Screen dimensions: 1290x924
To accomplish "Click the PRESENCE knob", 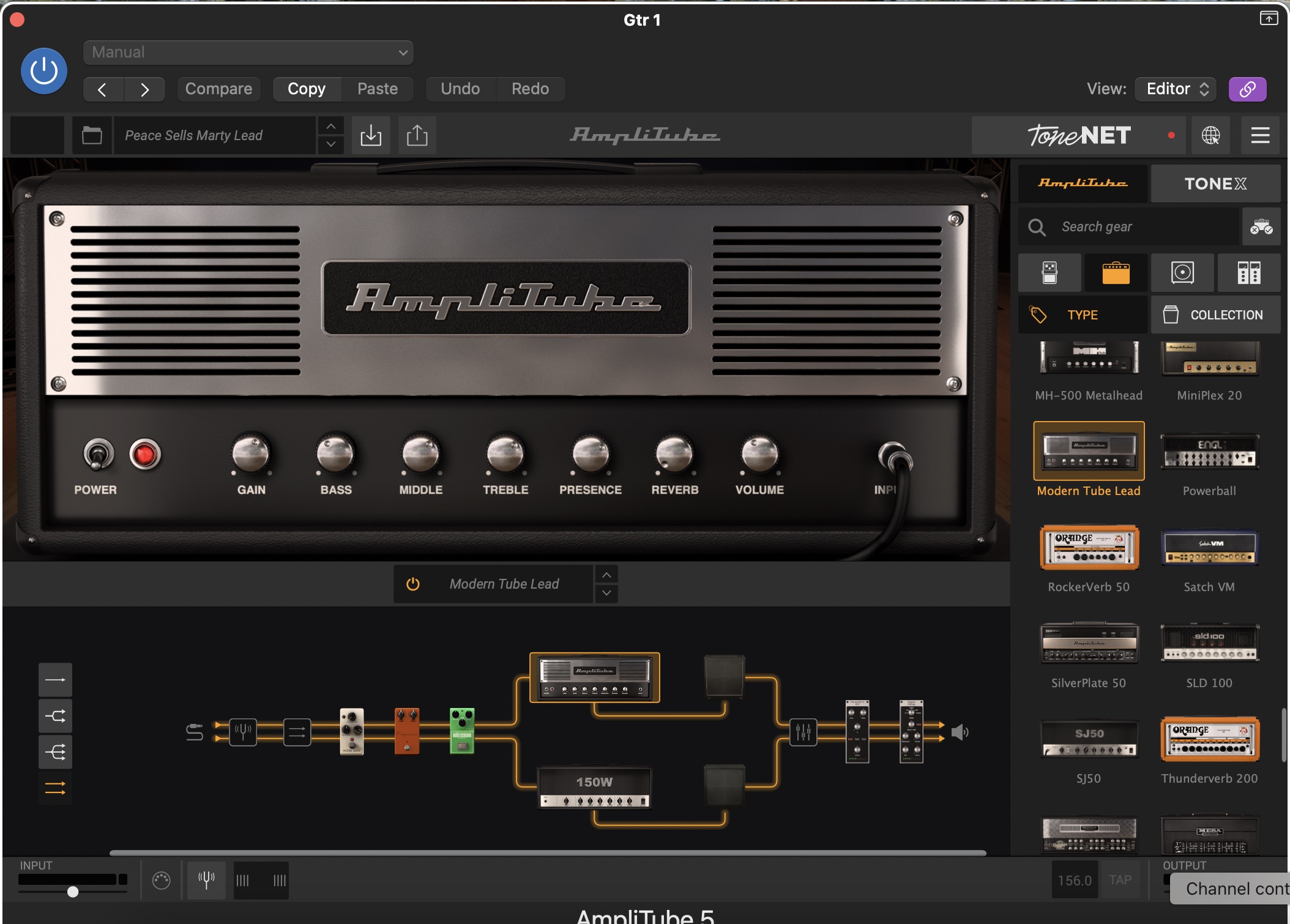I will point(590,453).
